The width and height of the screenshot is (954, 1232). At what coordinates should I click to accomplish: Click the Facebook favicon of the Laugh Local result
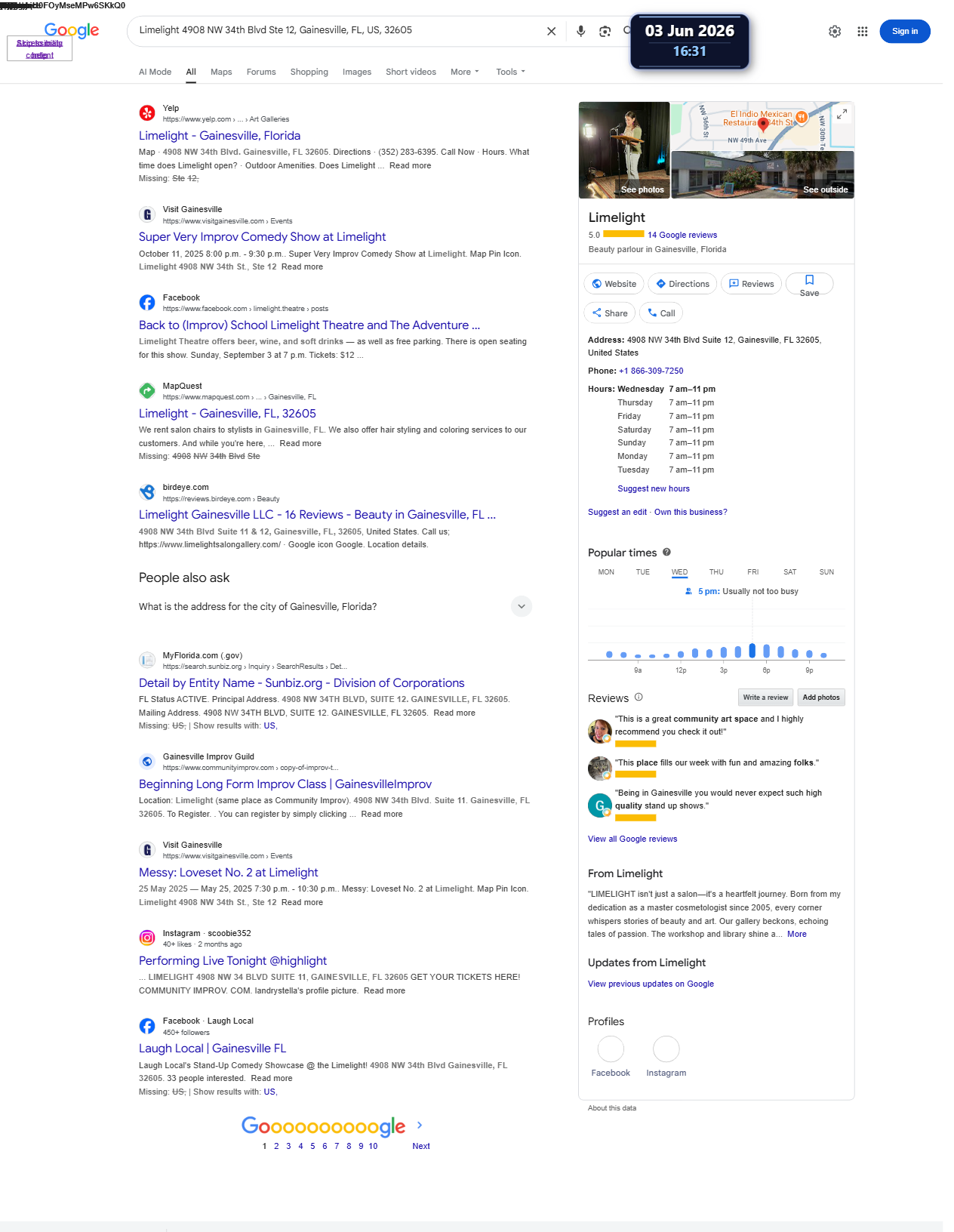pyautogui.click(x=147, y=1026)
